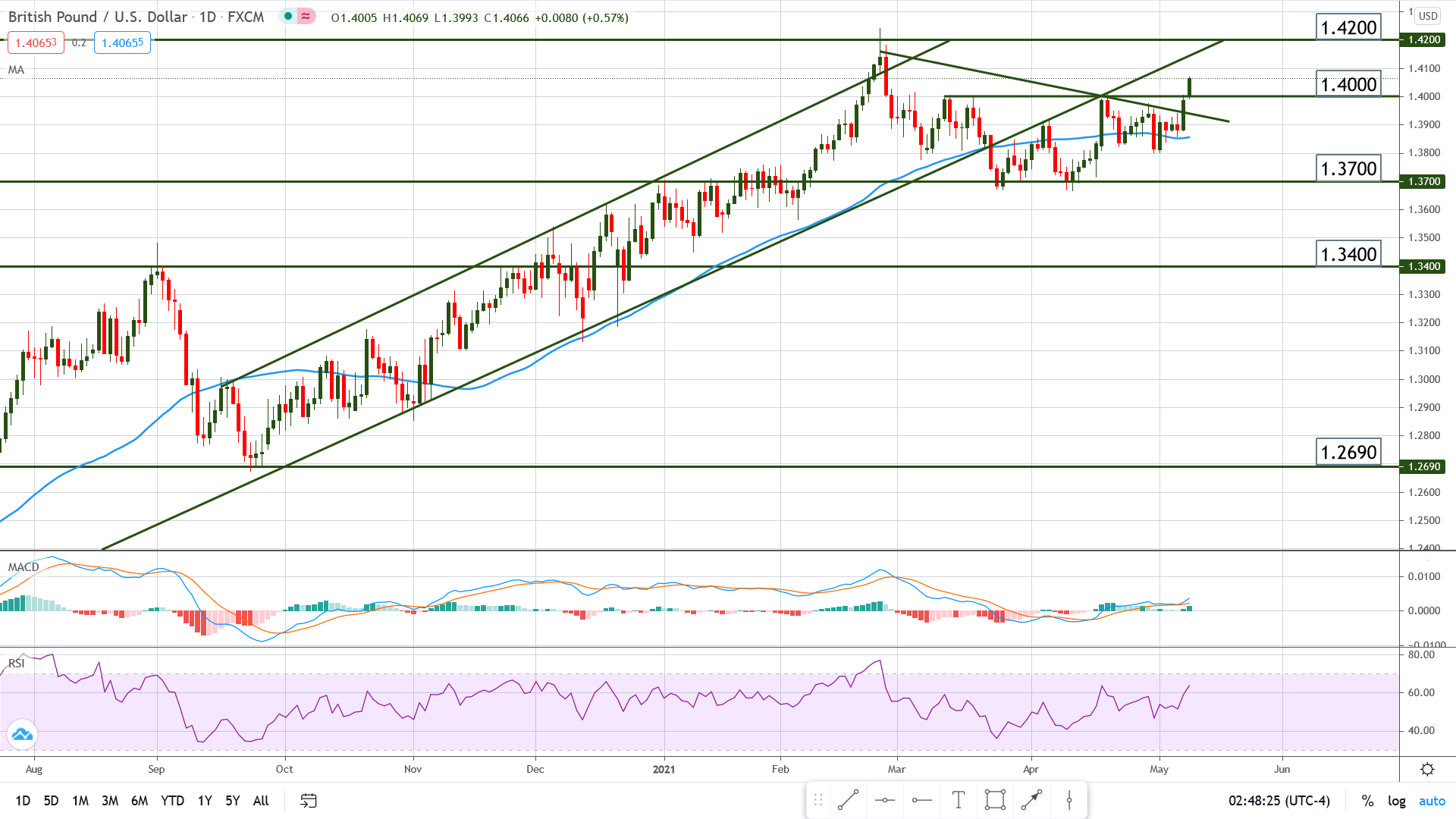1456x819 pixels.
Task: Select the Horizontal Line drawing tool
Action: point(885,800)
